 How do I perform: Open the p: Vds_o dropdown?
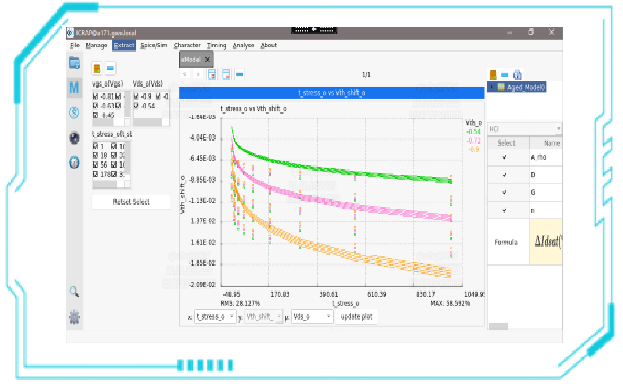coord(312,317)
